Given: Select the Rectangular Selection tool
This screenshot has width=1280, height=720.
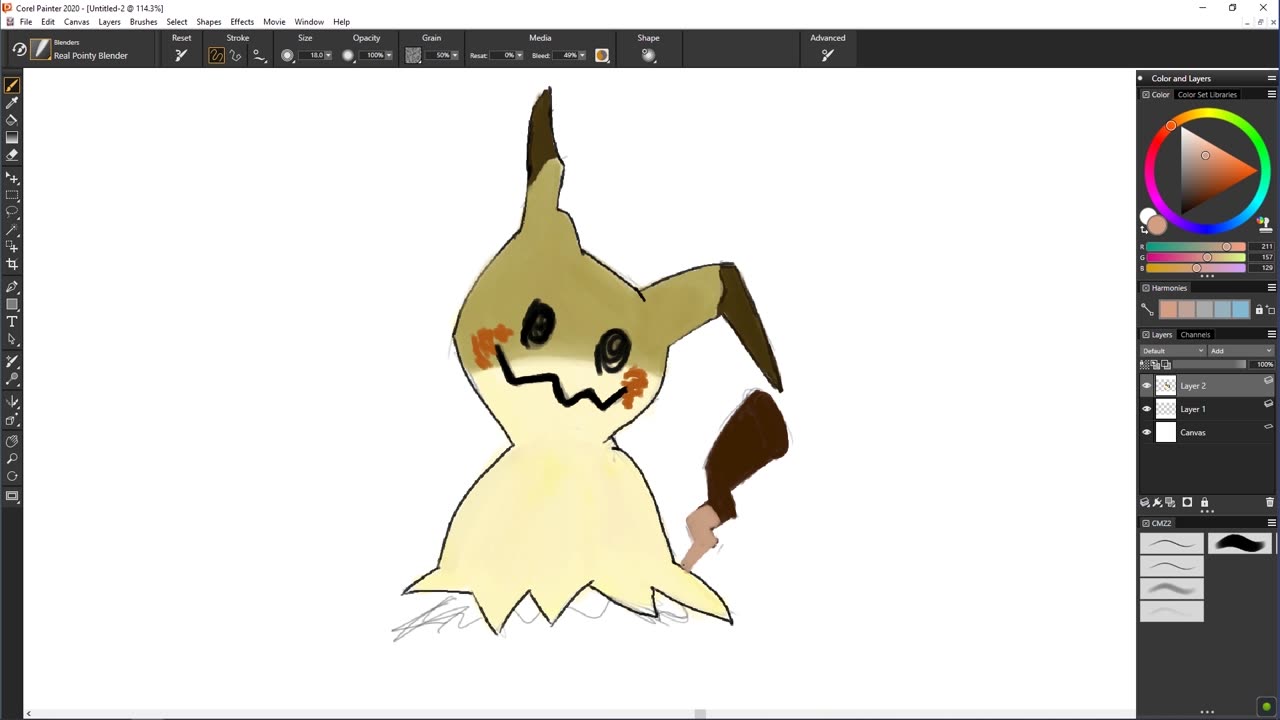Looking at the screenshot, I should (x=12, y=195).
